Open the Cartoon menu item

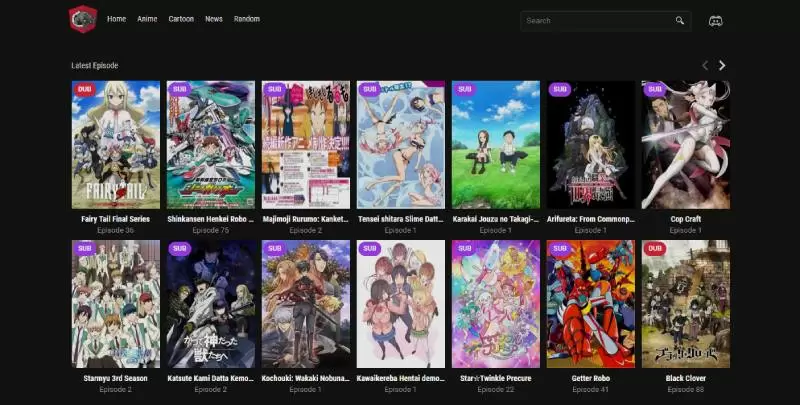coord(181,19)
